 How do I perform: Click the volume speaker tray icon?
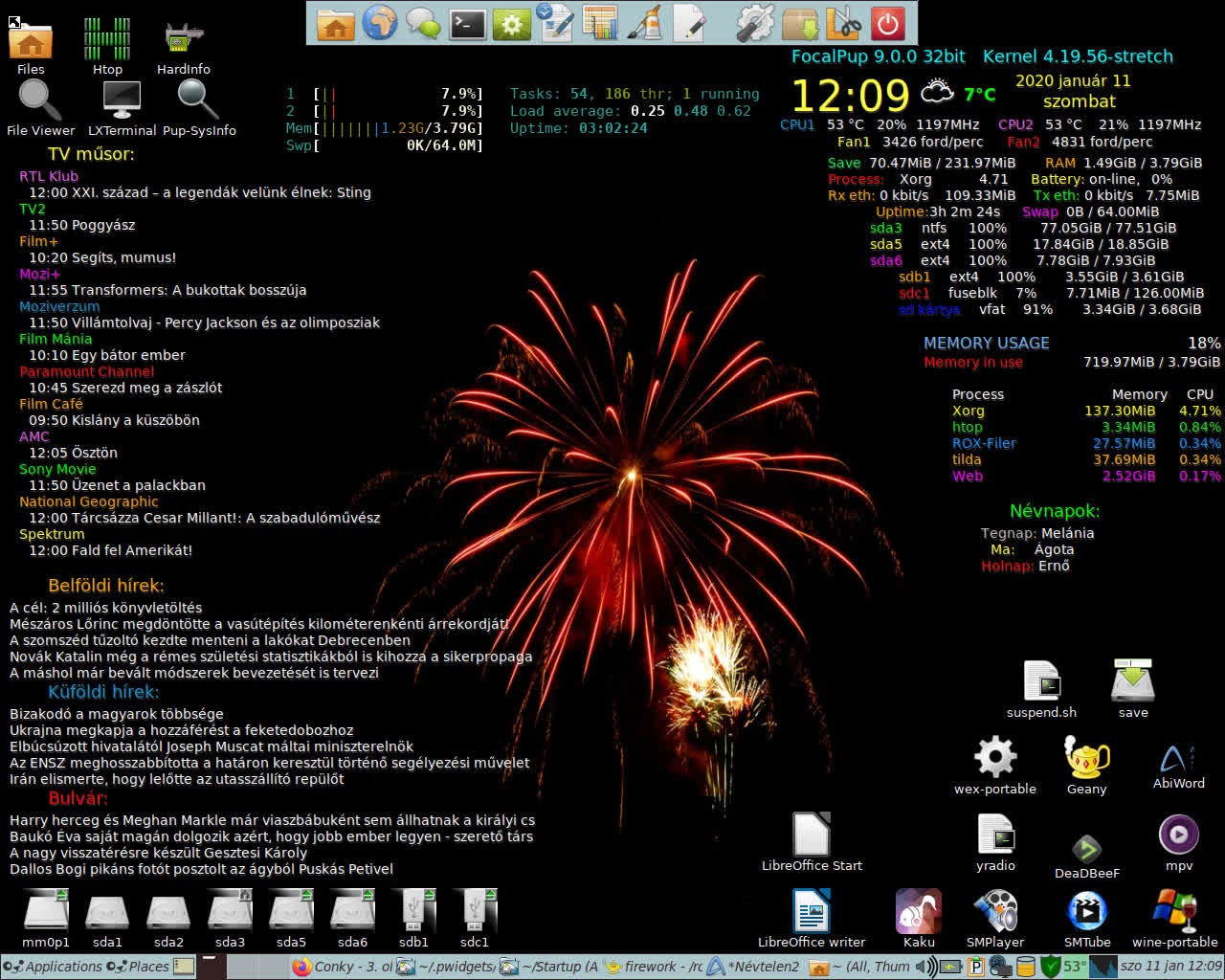click(925, 967)
